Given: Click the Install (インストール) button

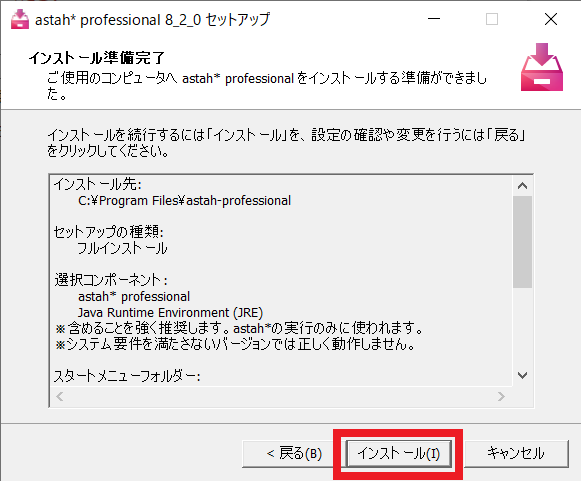Looking at the screenshot, I should click(398, 454).
